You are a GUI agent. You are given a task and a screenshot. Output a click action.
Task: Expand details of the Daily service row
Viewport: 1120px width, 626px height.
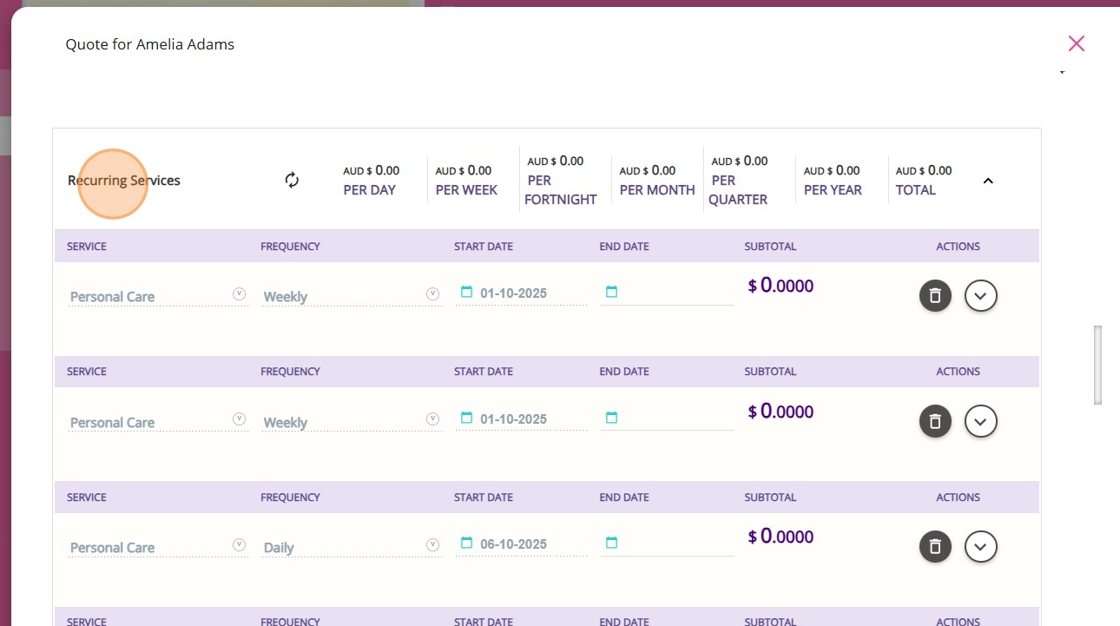tap(981, 547)
